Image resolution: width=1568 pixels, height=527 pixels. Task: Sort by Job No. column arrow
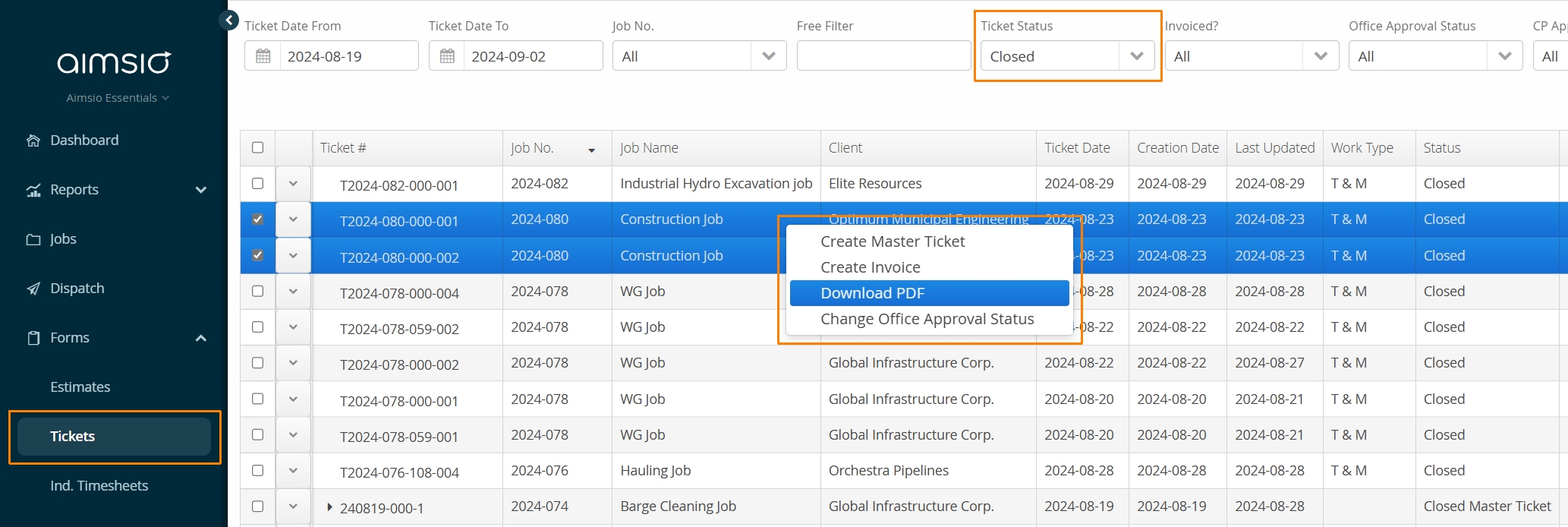tap(592, 150)
